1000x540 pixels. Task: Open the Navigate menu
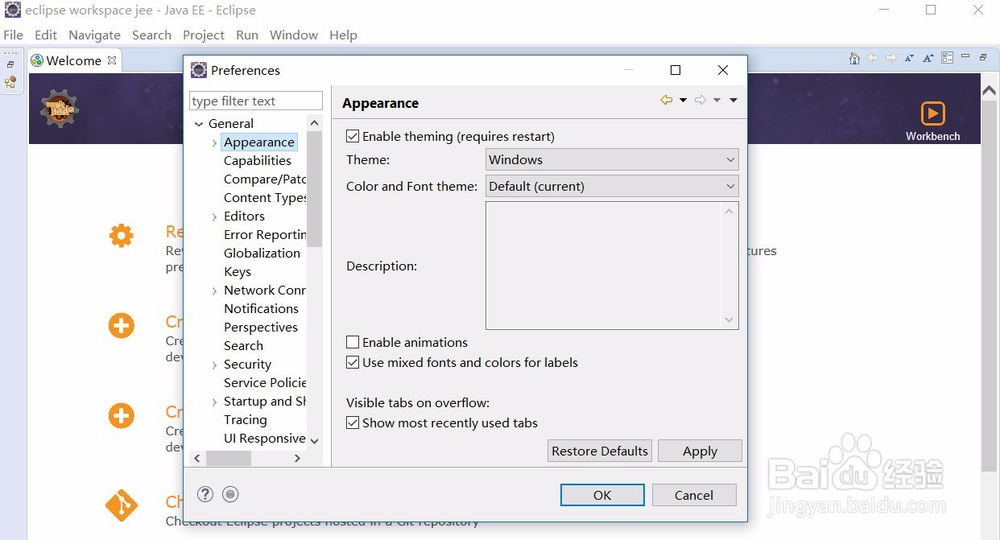[x=94, y=35]
